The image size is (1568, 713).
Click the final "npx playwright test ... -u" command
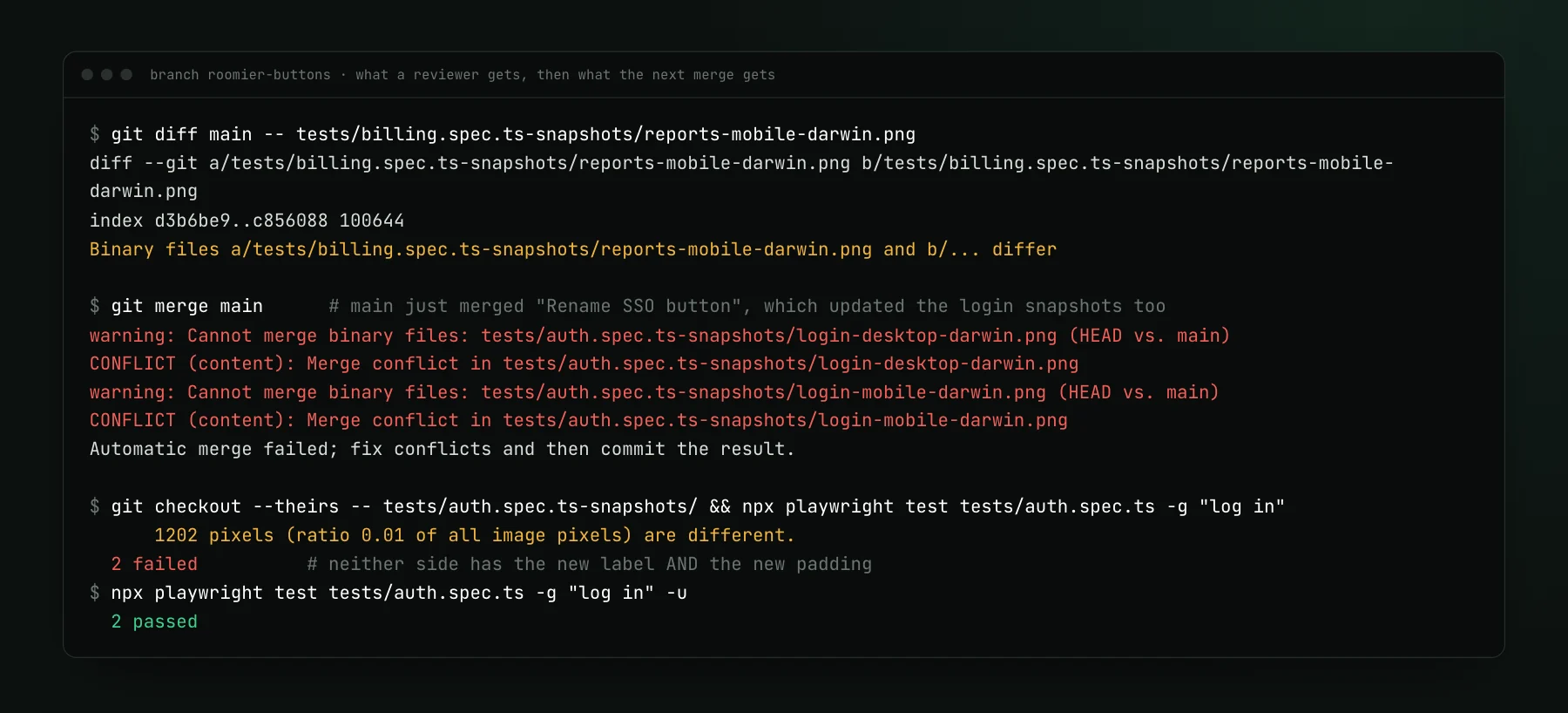click(389, 593)
